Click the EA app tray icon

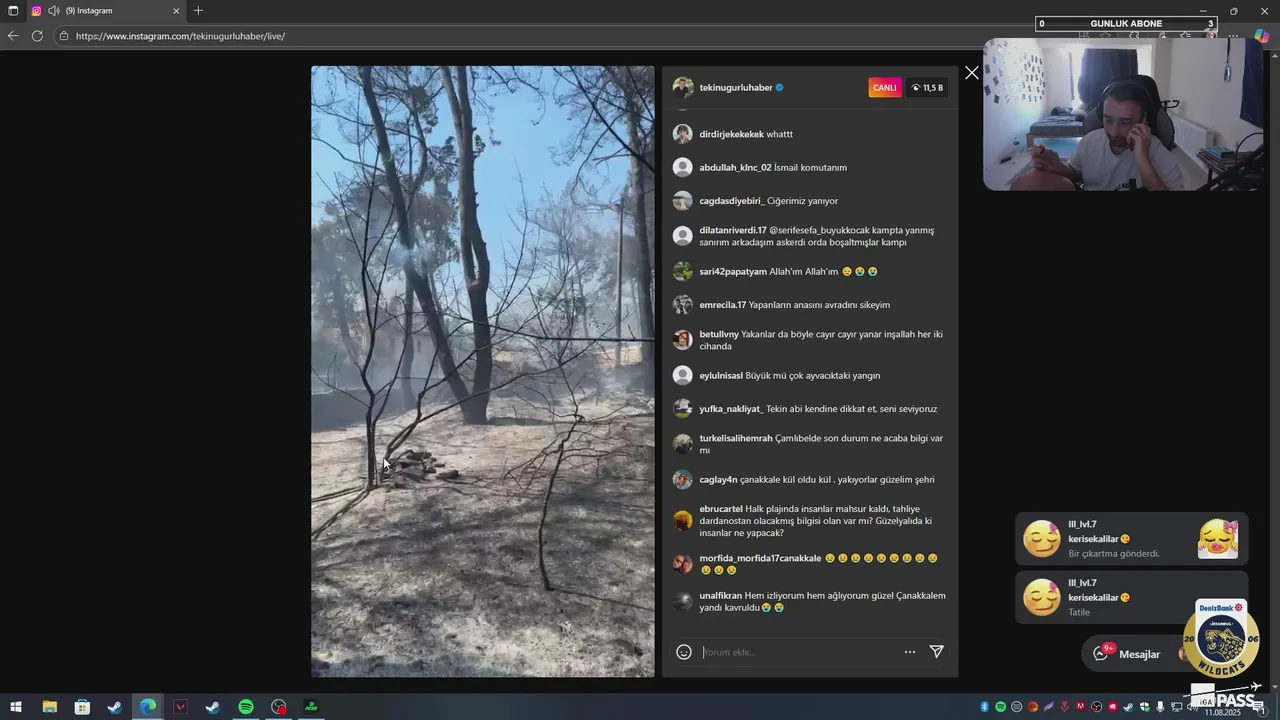(1033, 707)
